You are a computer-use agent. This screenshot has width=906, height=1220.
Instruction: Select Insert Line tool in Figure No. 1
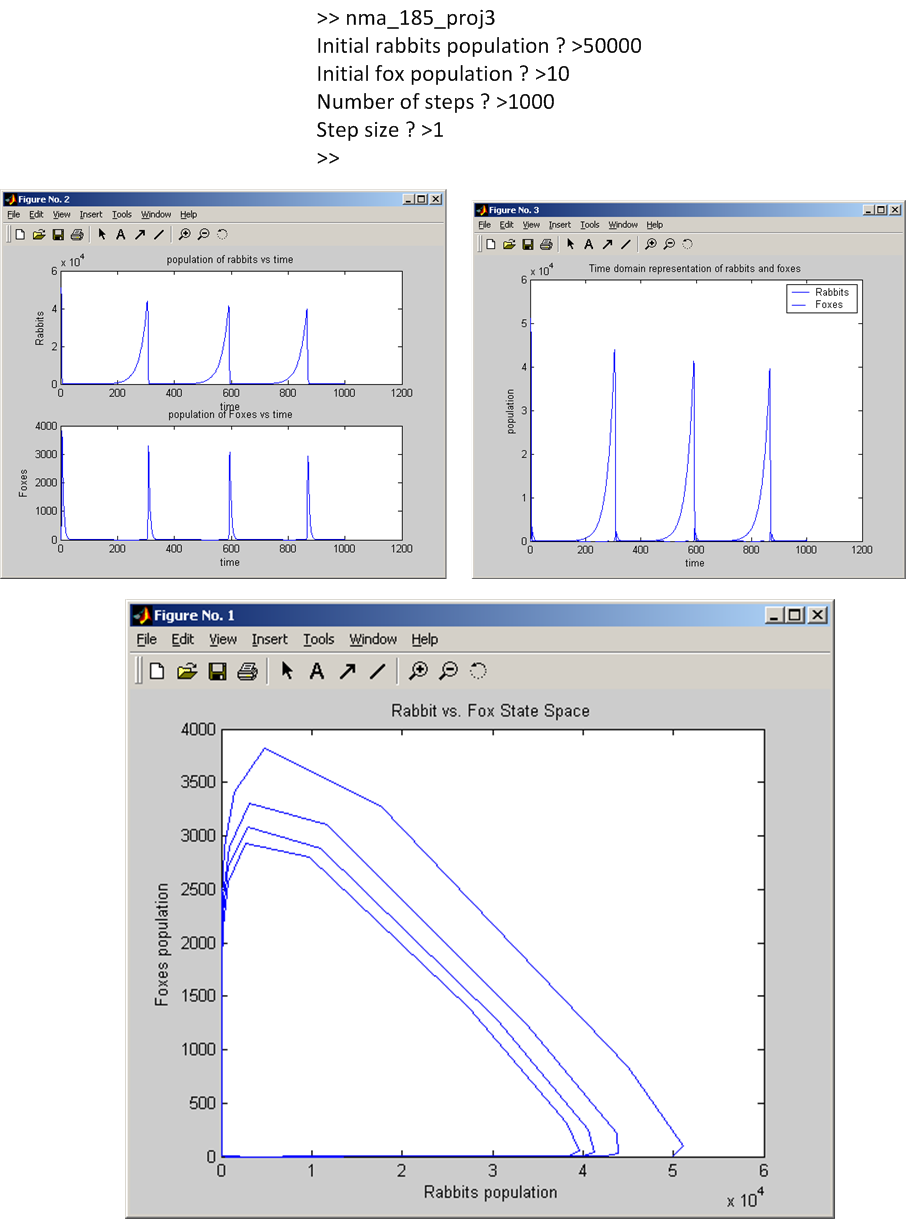click(x=377, y=671)
